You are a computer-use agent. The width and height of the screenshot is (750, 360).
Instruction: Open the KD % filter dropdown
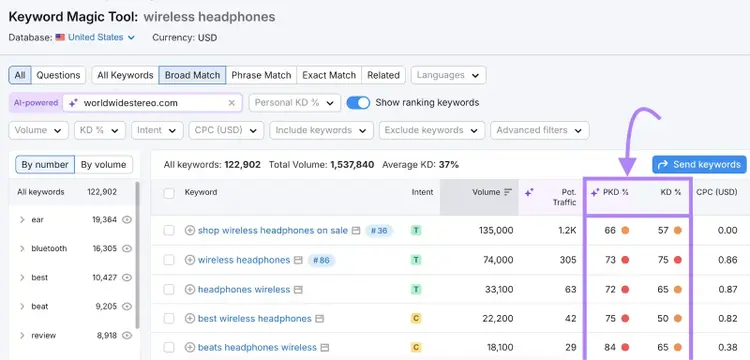coord(99,130)
